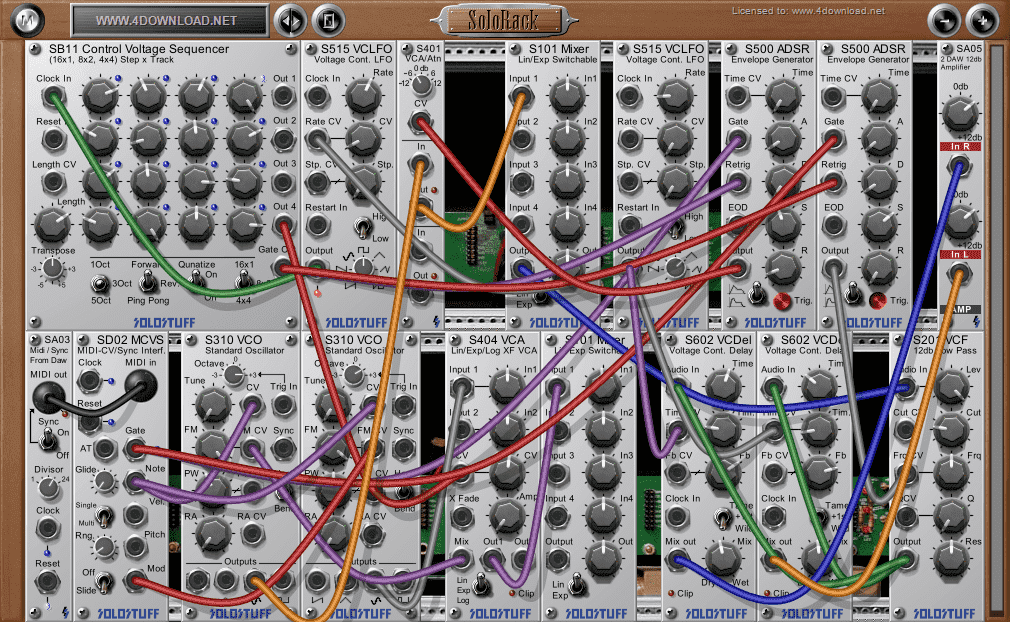Click waveform selector knob on left S515 VCLFO
The image size is (1010, 622).
[x=363, y=266]
